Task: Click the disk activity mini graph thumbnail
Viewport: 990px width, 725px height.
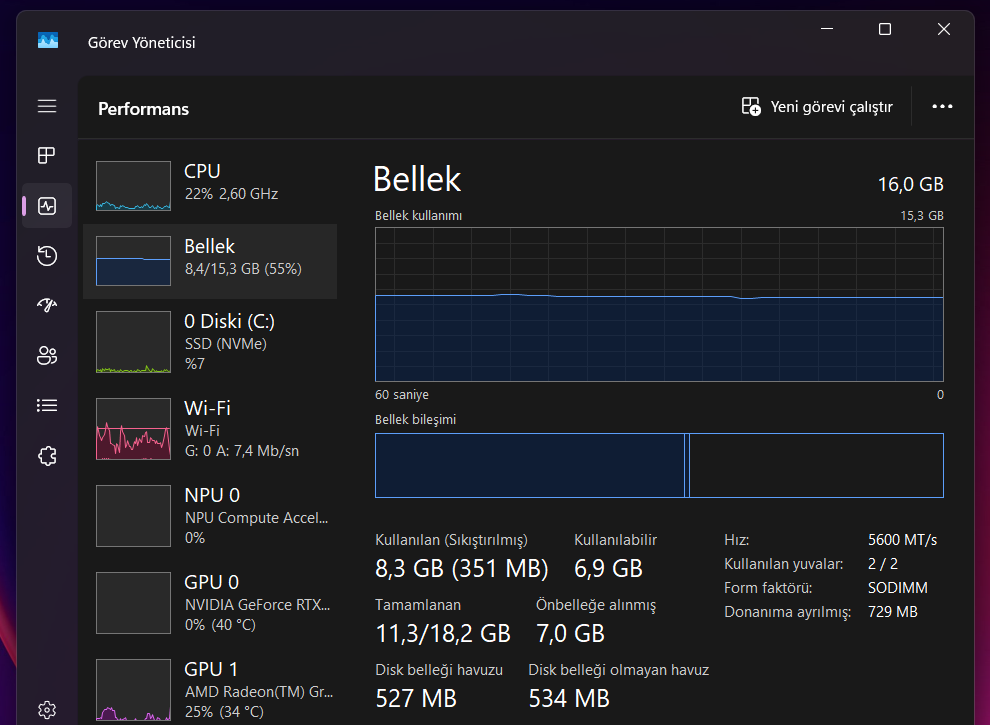Action: pyautogui.click(x=133, y=342)
